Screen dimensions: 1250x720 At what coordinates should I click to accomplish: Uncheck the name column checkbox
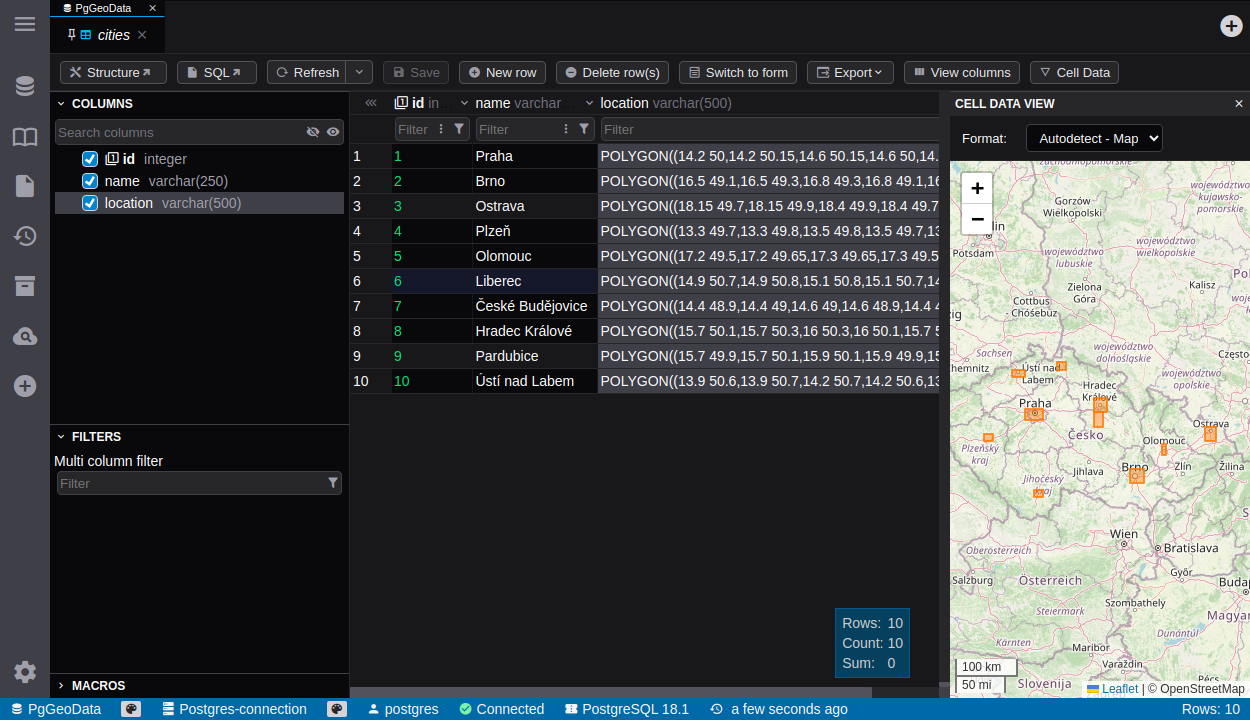(90, 181)
